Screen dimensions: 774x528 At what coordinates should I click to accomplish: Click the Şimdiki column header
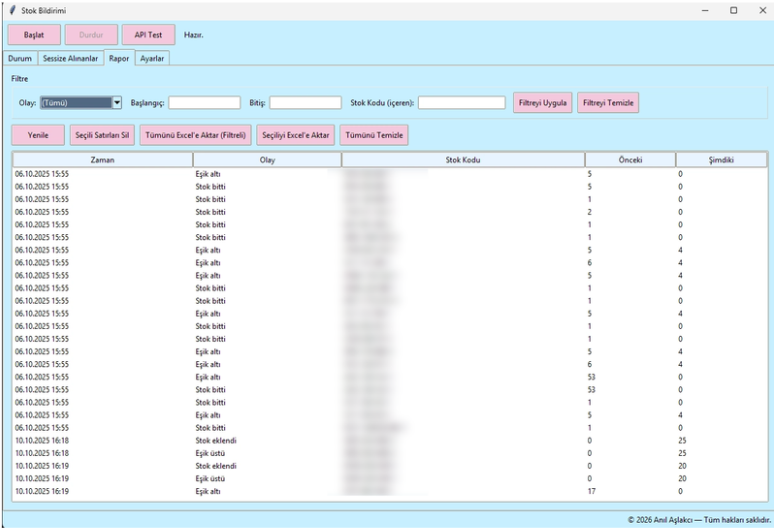(721, 160)
